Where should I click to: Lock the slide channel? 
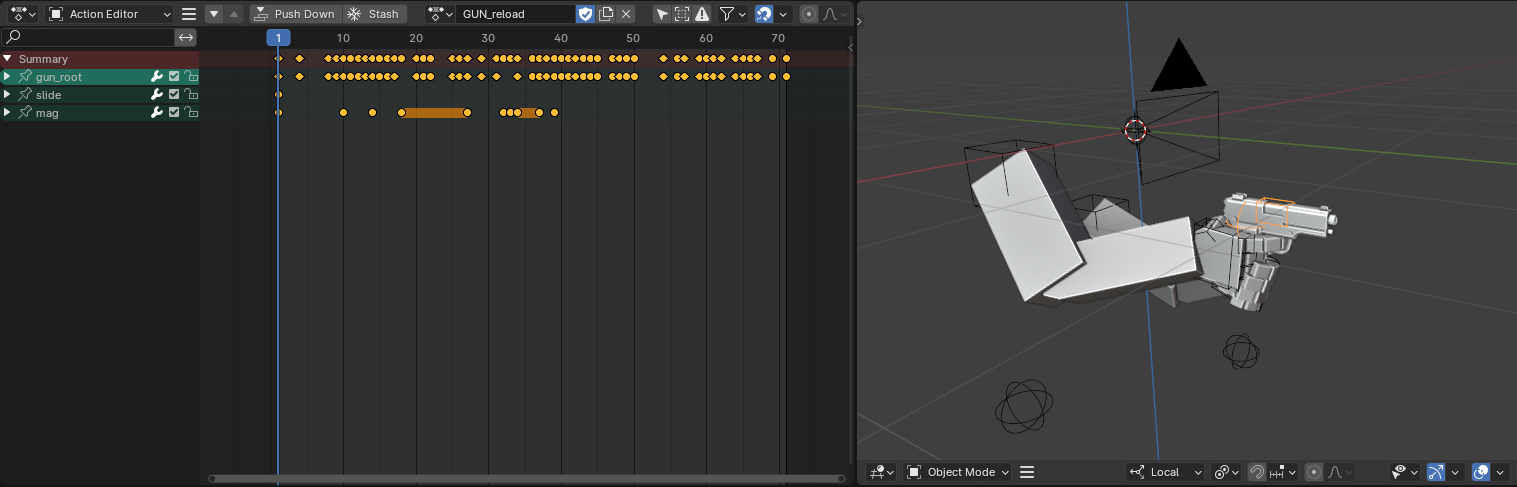click(x=190, y=95)
